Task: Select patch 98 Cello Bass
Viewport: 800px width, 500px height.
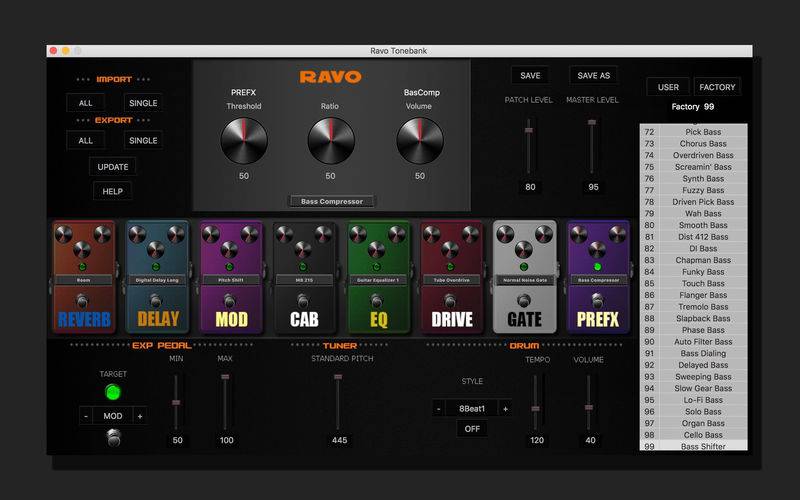Action: [693, 435]
